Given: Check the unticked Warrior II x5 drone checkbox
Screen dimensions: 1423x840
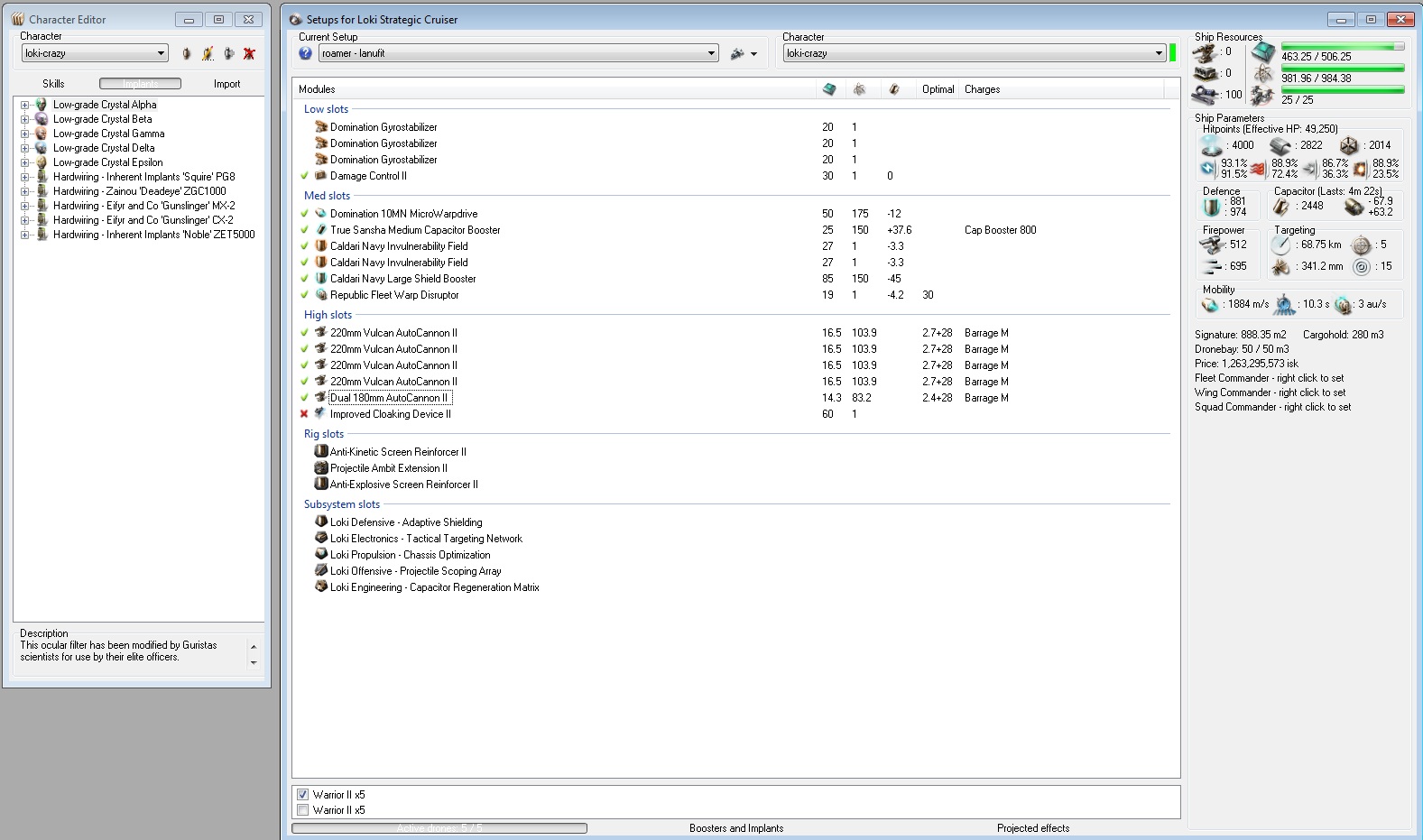Looking at the screenshot, I should click(303, 810).
